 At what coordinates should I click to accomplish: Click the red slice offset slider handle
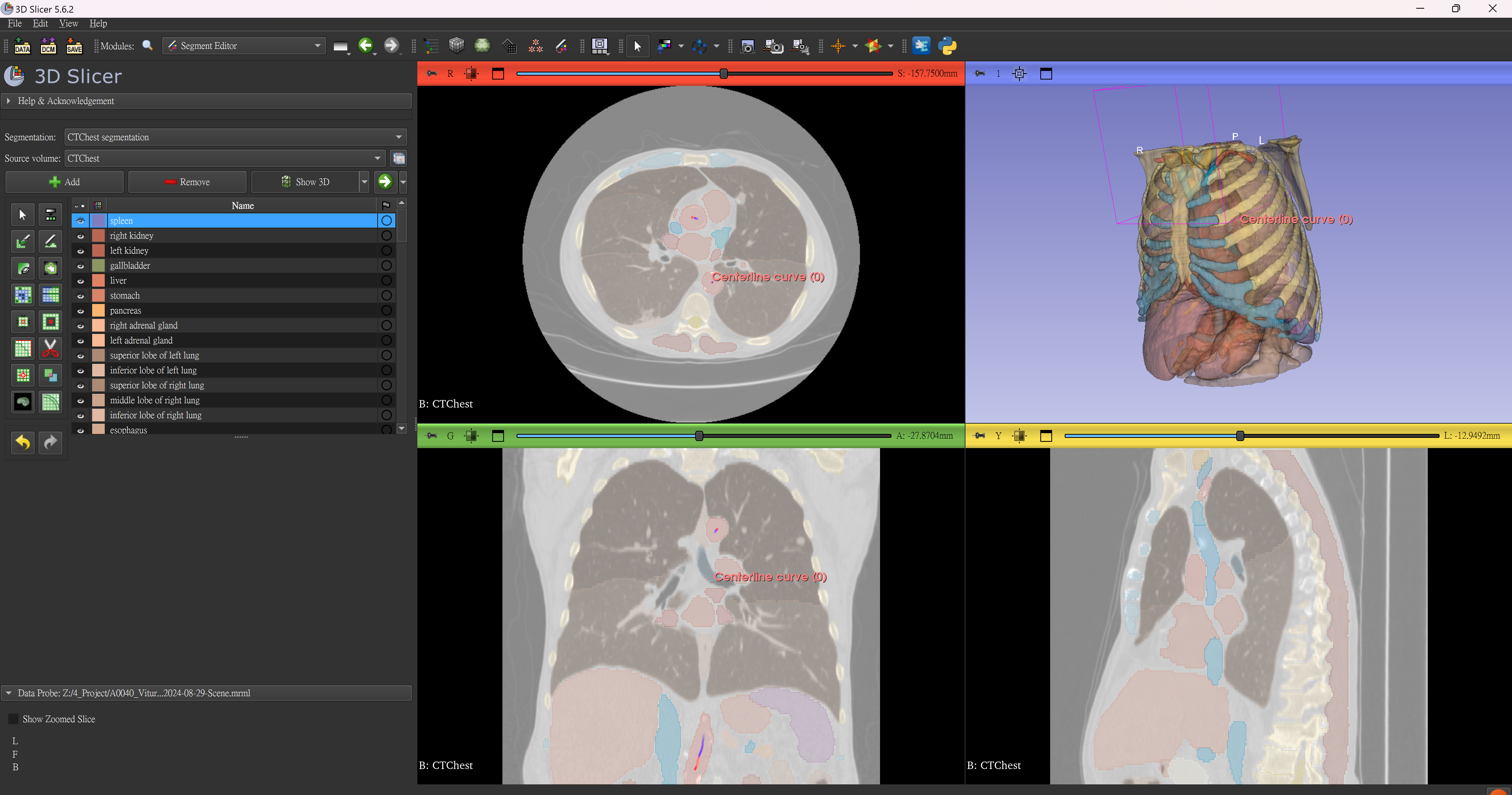724,73
